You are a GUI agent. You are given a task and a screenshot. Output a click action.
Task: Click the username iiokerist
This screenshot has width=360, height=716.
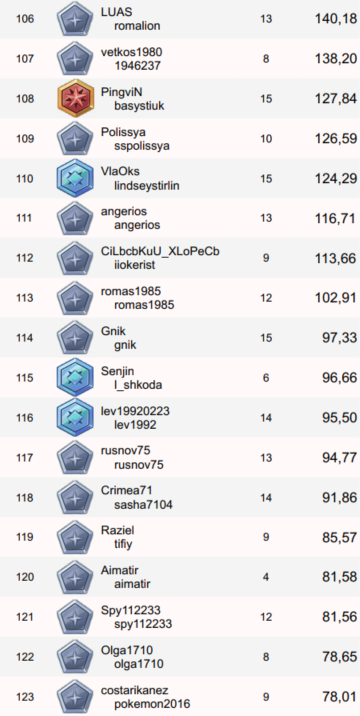click(x=134, y=265)
